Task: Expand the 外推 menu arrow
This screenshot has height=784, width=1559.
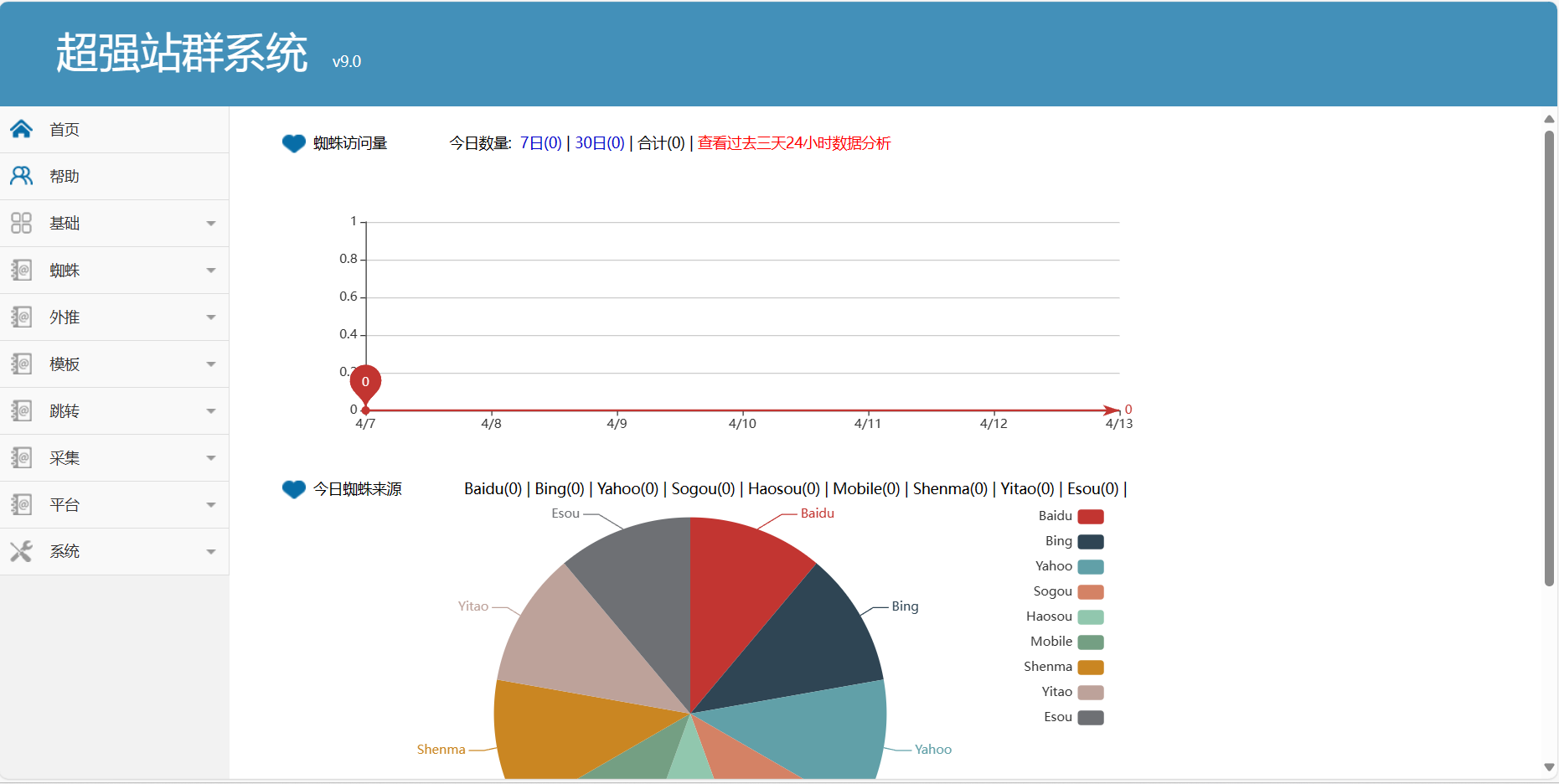Action: point(211,317)
